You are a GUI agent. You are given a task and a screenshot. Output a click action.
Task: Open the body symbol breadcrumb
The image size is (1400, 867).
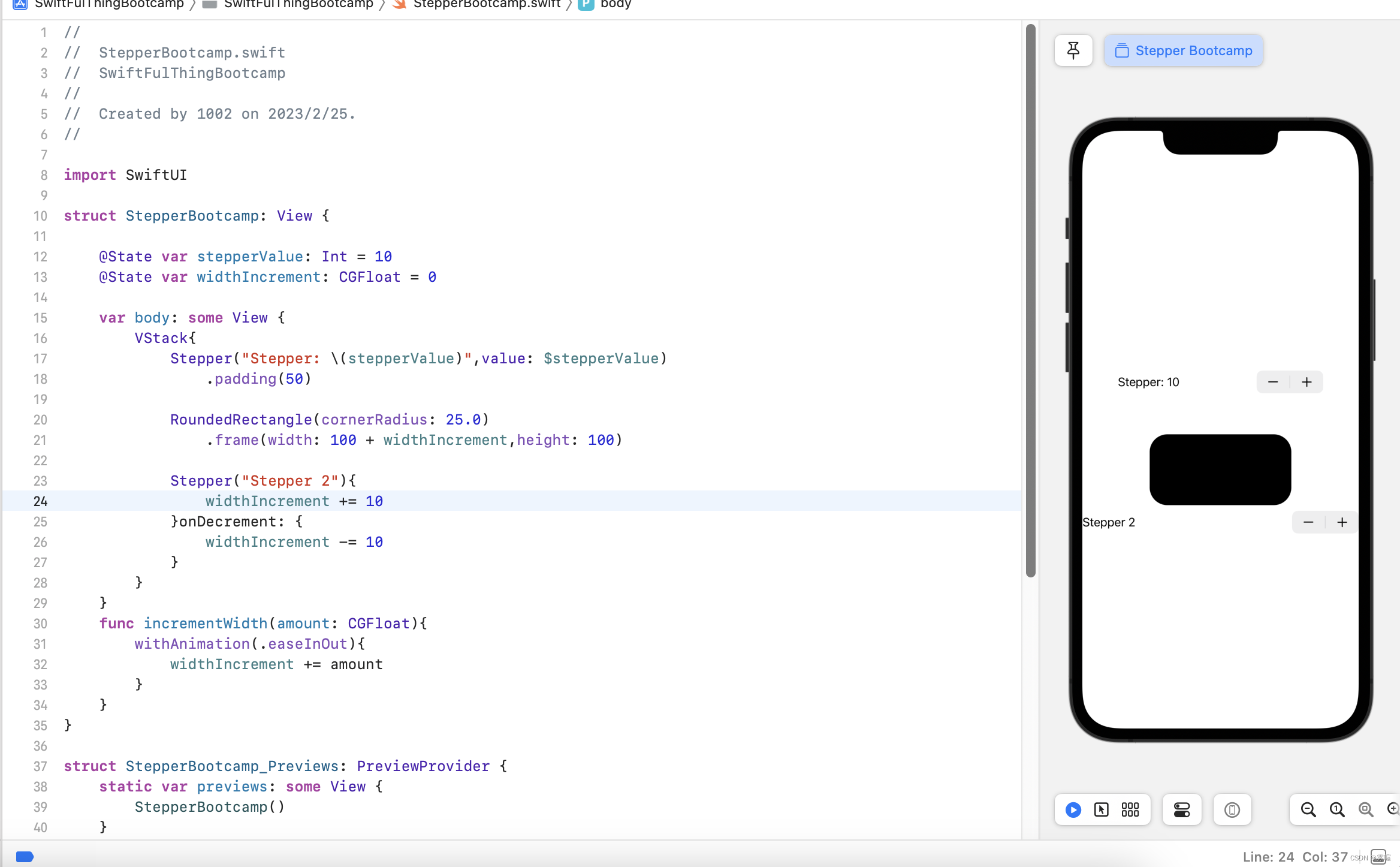[615, 5]
